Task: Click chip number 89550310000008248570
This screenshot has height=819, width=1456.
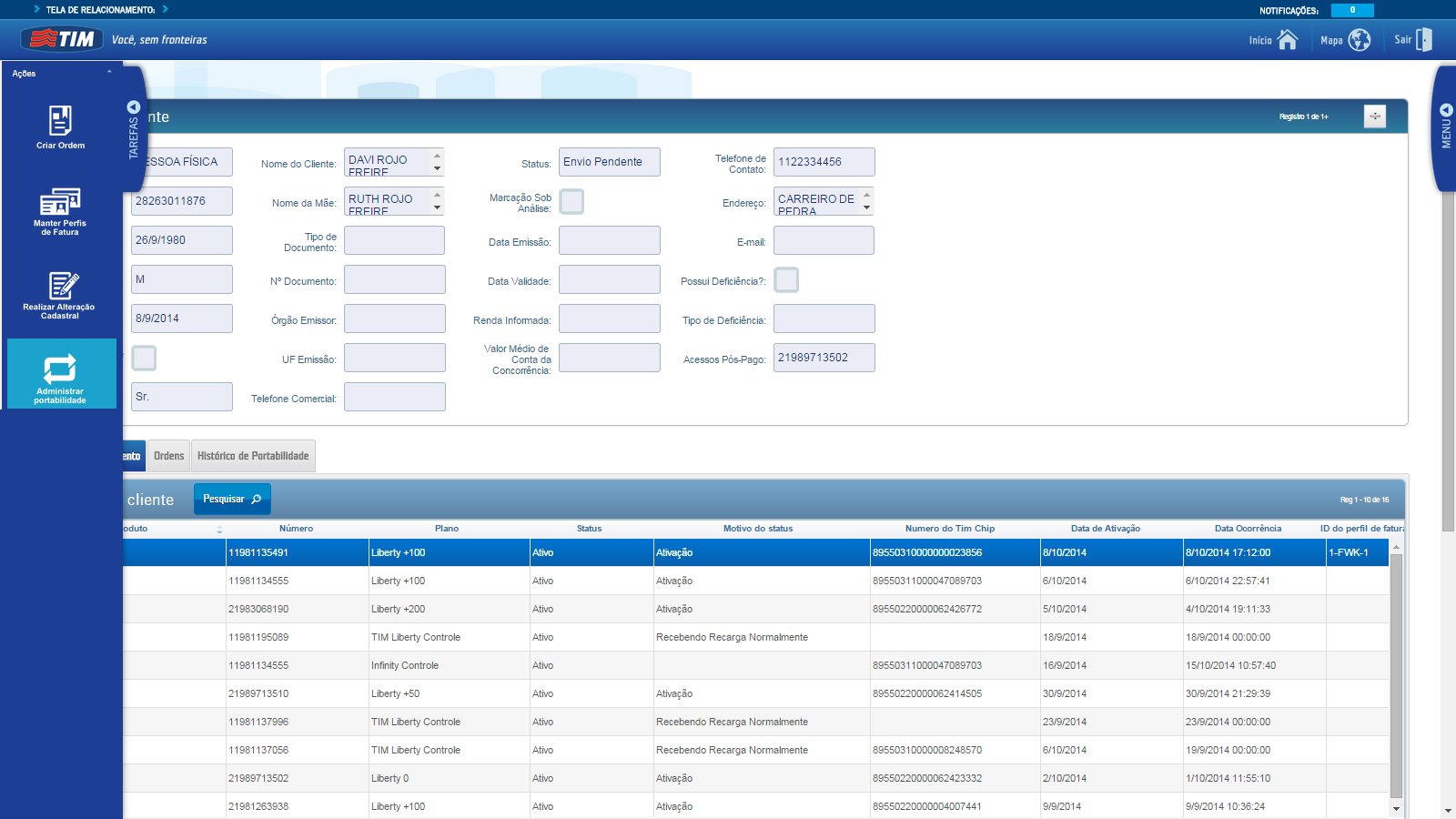Action: pyautogui.click(x=927, y=750)
